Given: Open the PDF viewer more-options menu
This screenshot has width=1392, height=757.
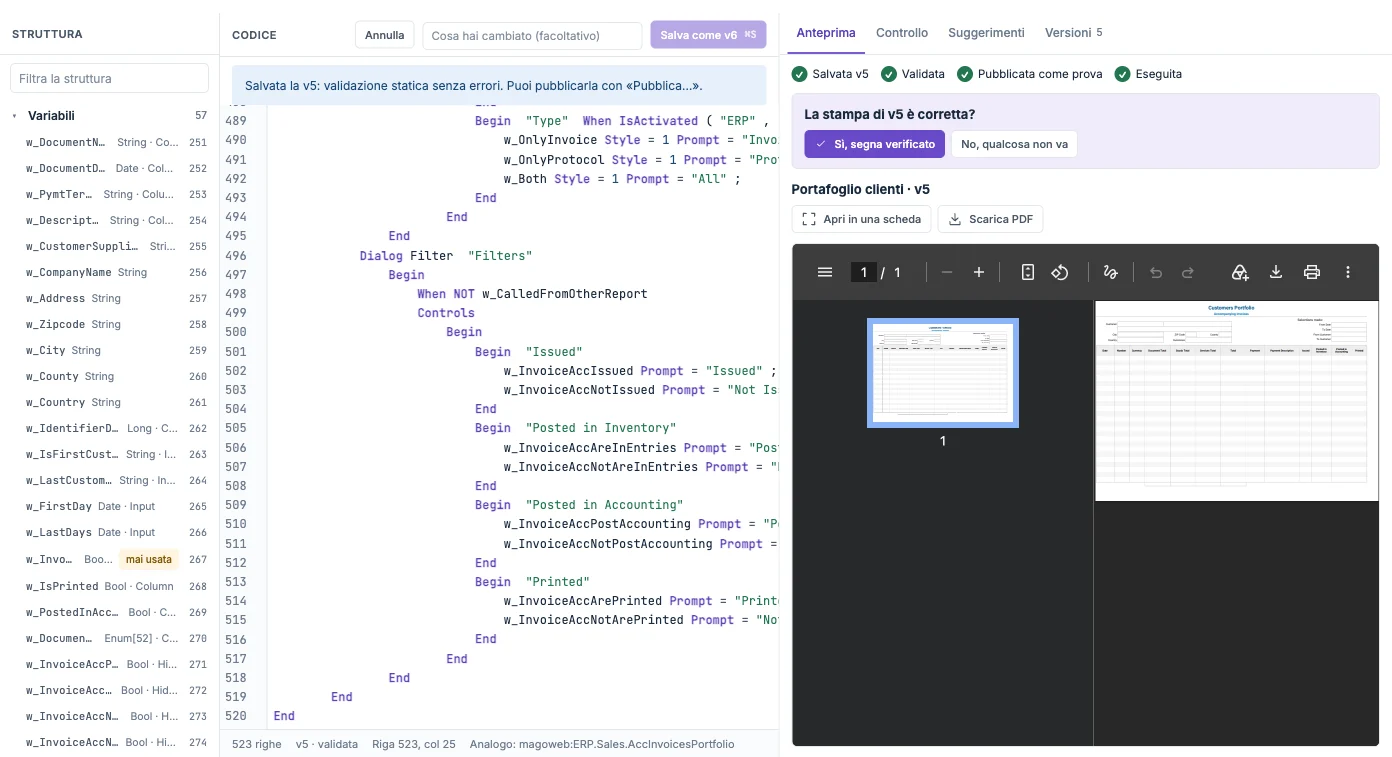Looking at the screenshot, I should (x=1348, y=272).
